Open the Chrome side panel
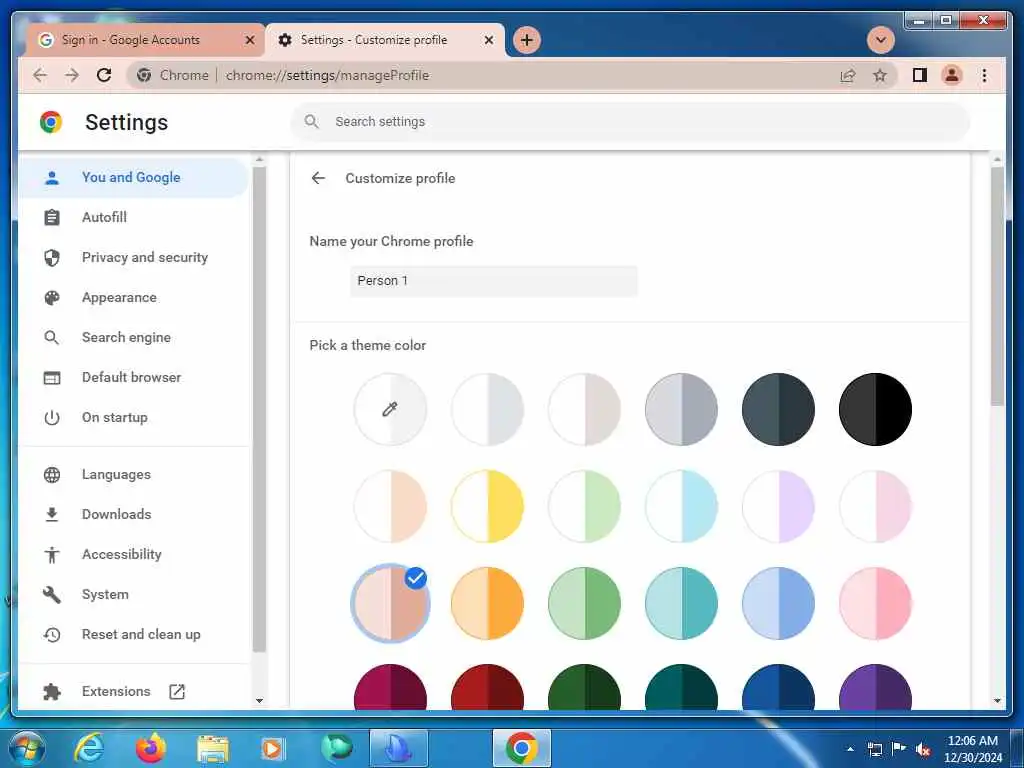Image resolution: width=1024 pixels, height=768 pixels. tap(920, 75)
